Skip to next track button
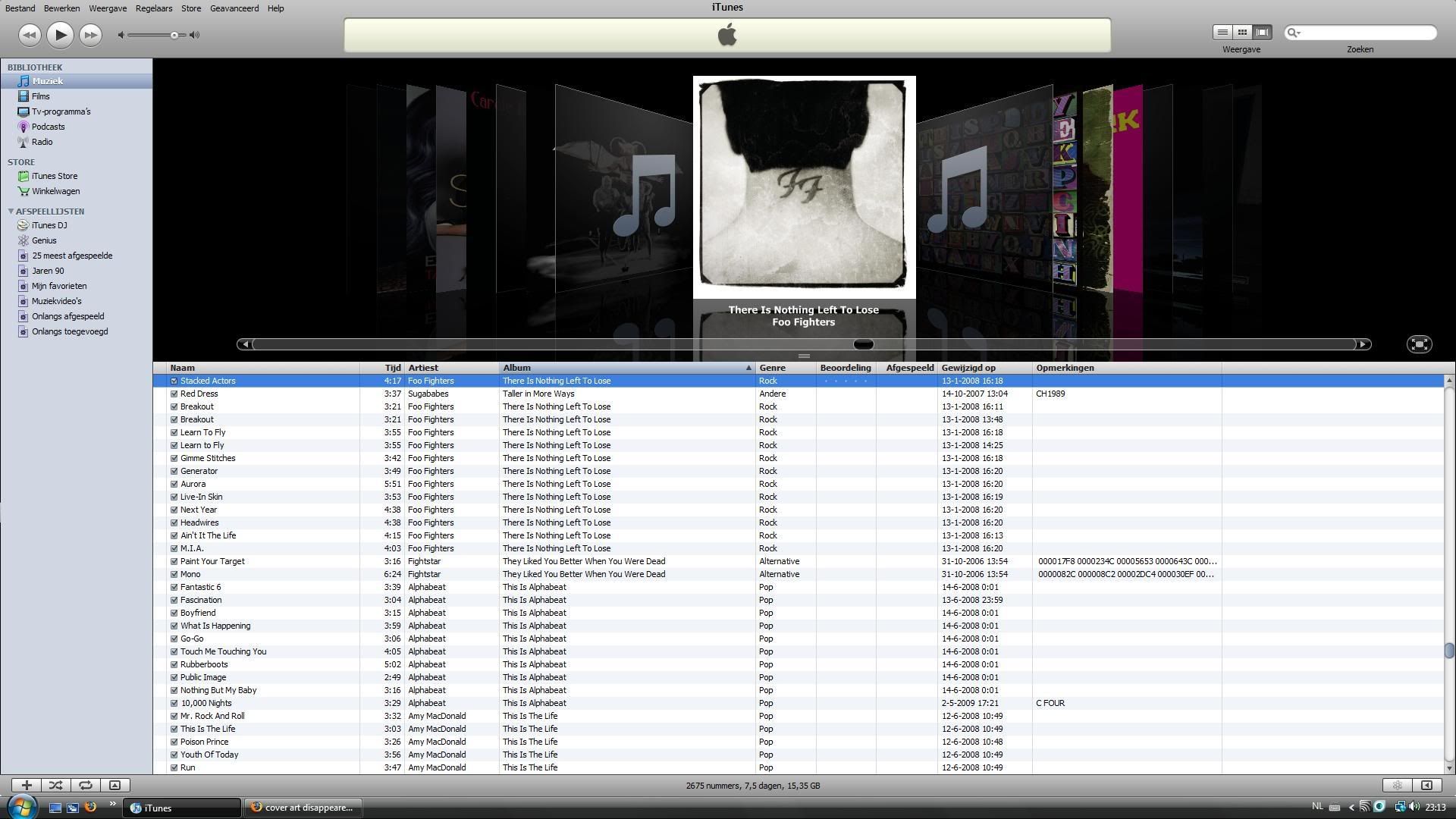 [x=90, y=35]
